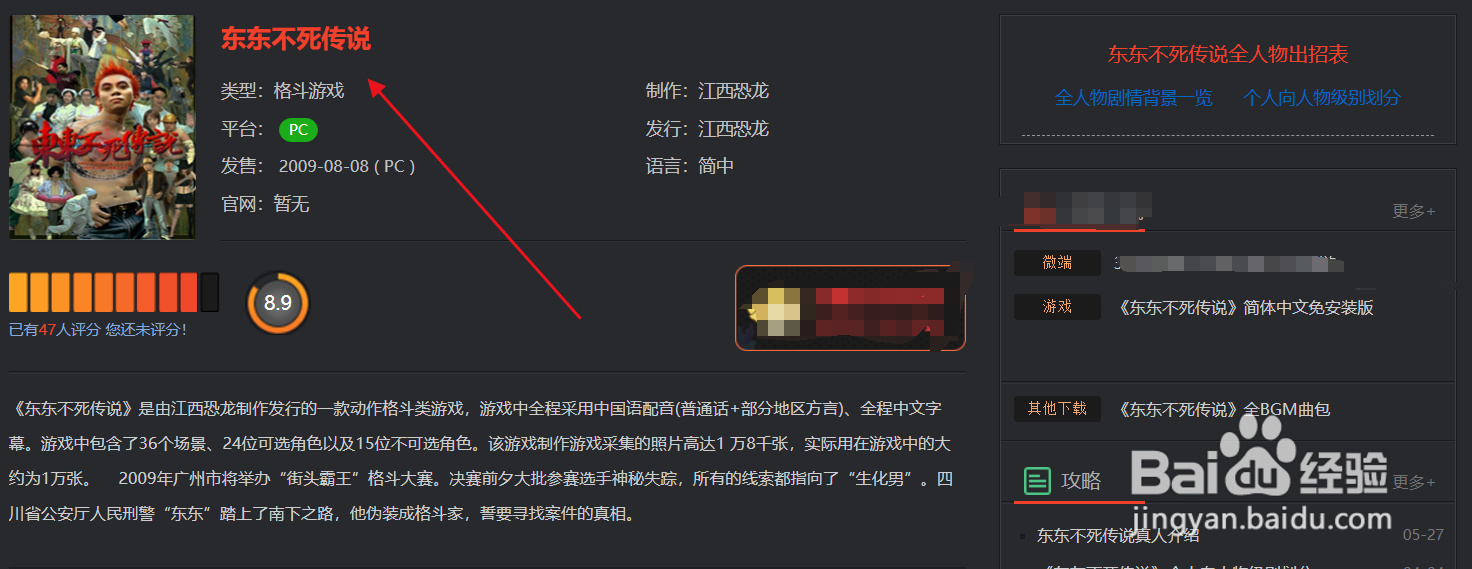Viewport: 1472px width, 569px height.
Task: Expand 更多+ beside the 攻略 section
Action: [1414, 482]
